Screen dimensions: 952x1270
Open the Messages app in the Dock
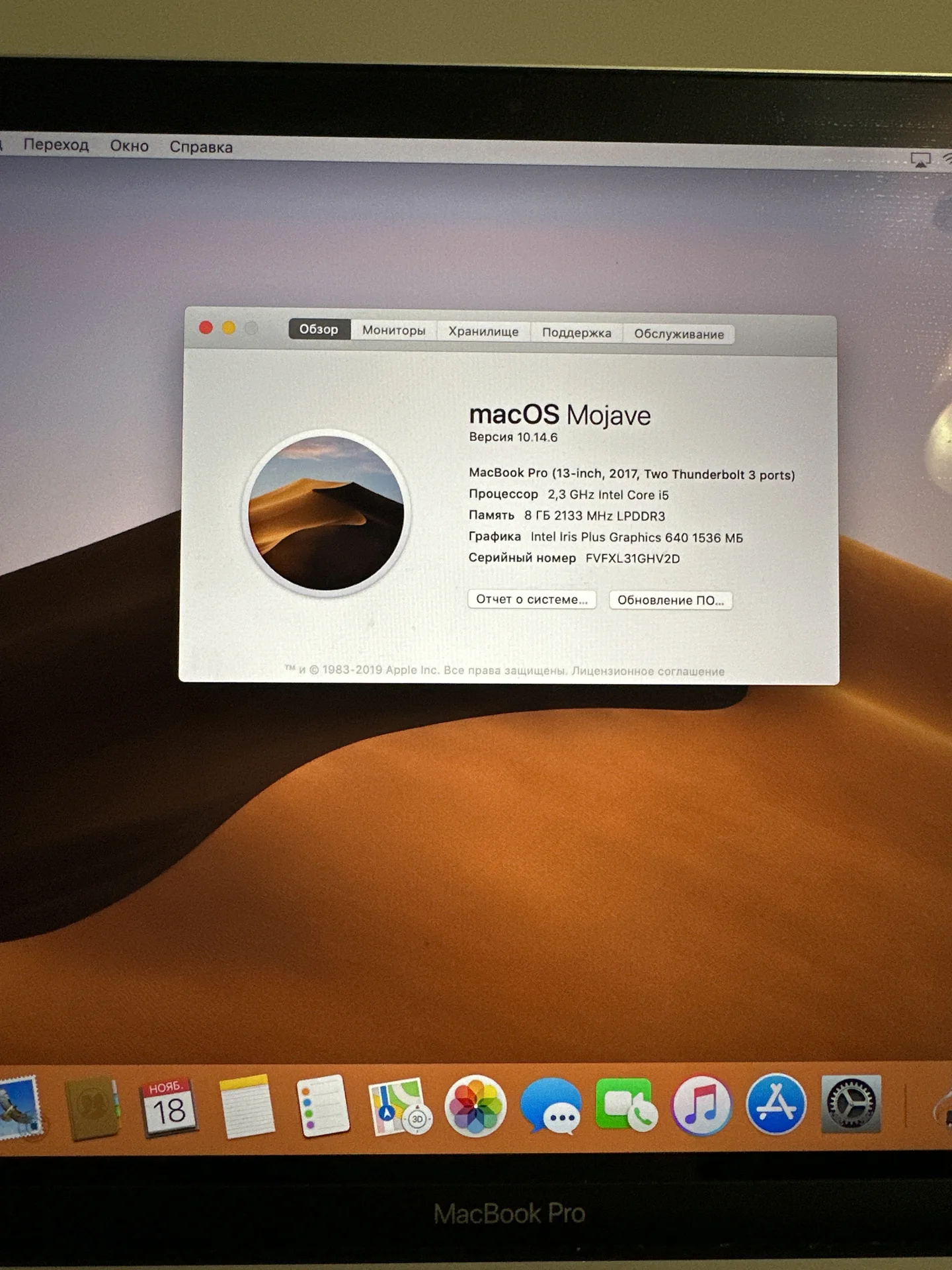[x=551, y=1106]
